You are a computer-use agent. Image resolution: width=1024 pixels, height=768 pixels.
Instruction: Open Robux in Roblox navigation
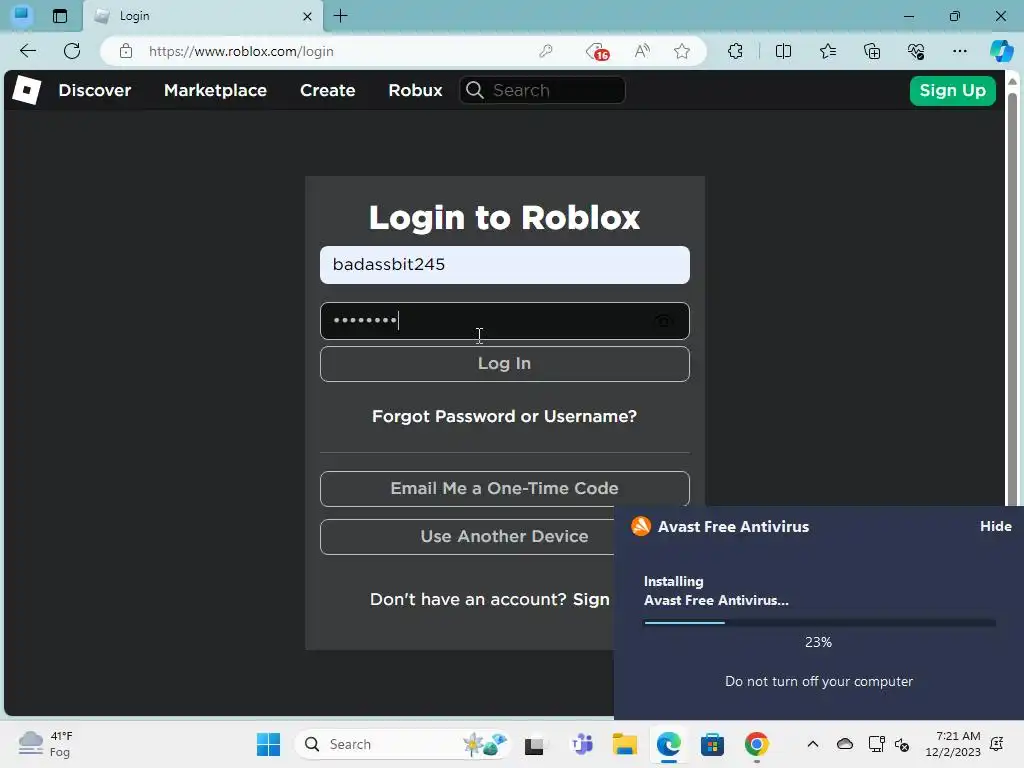(x=415, y=90)
